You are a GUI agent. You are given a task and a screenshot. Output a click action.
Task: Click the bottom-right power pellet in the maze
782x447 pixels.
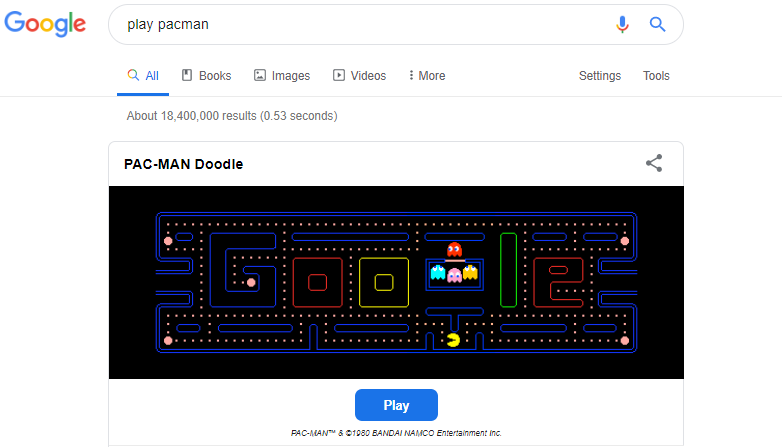(624, 341)
